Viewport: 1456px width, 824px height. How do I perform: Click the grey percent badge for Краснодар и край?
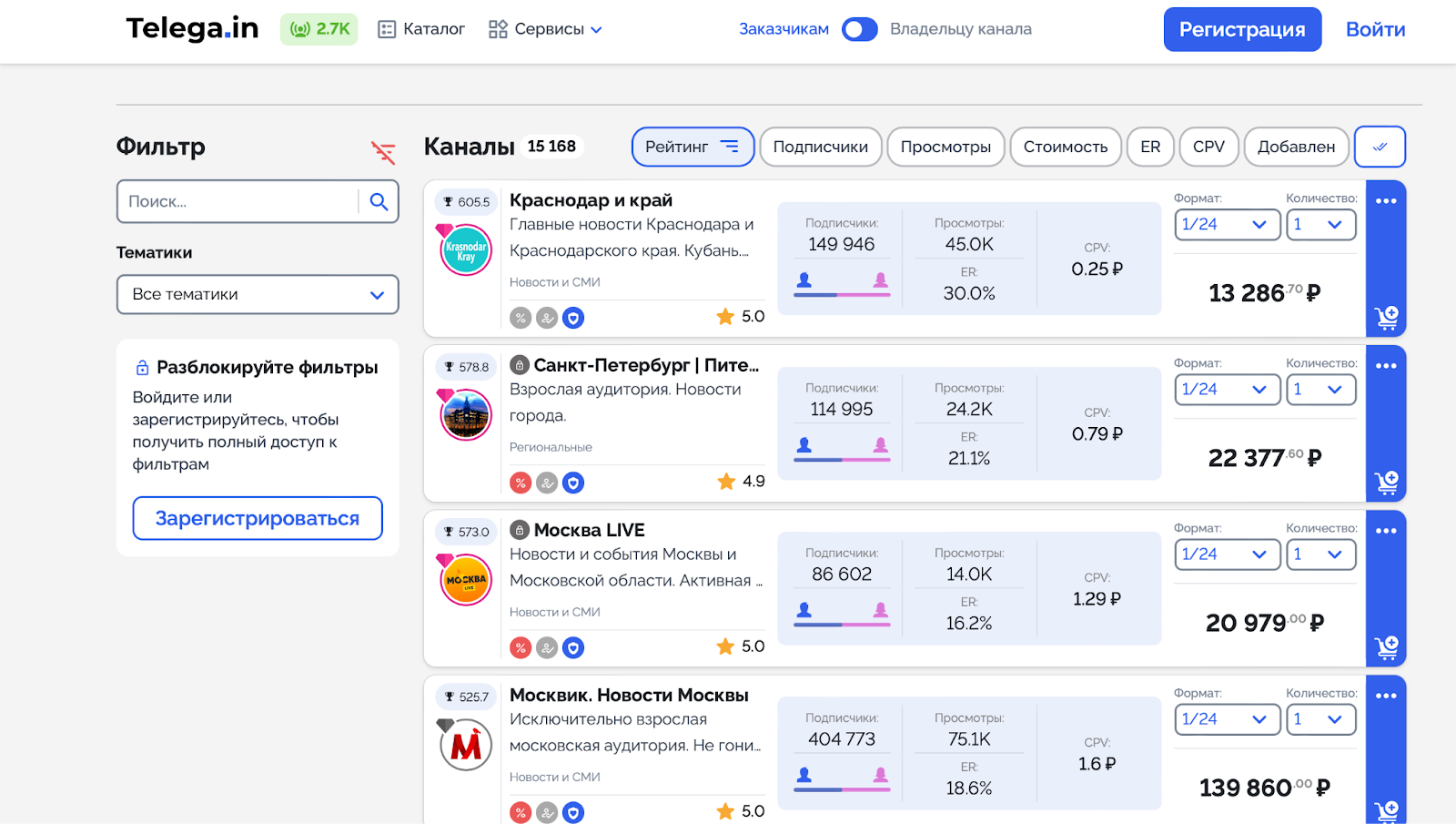tap(521, 318)
